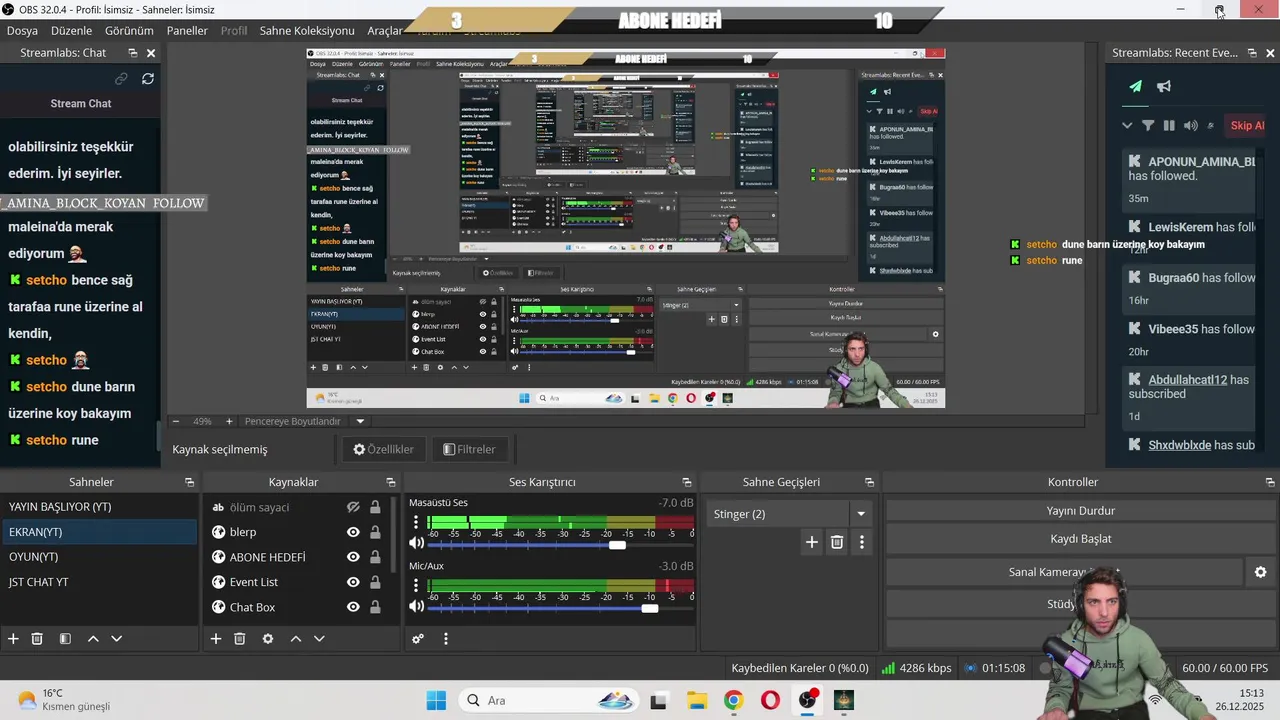The height and width of the screenshot is (720, 1280).
Task: Toggle lock on ölüm sayaci source
Action: 375,507
